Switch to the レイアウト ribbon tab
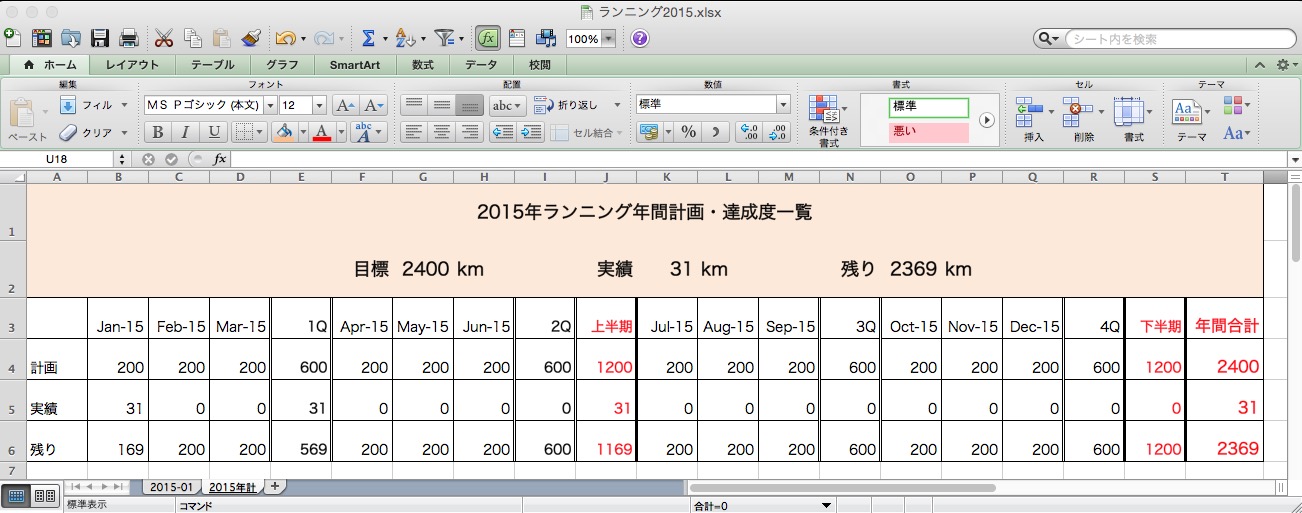1302x513 pixels. coord(132,65)
